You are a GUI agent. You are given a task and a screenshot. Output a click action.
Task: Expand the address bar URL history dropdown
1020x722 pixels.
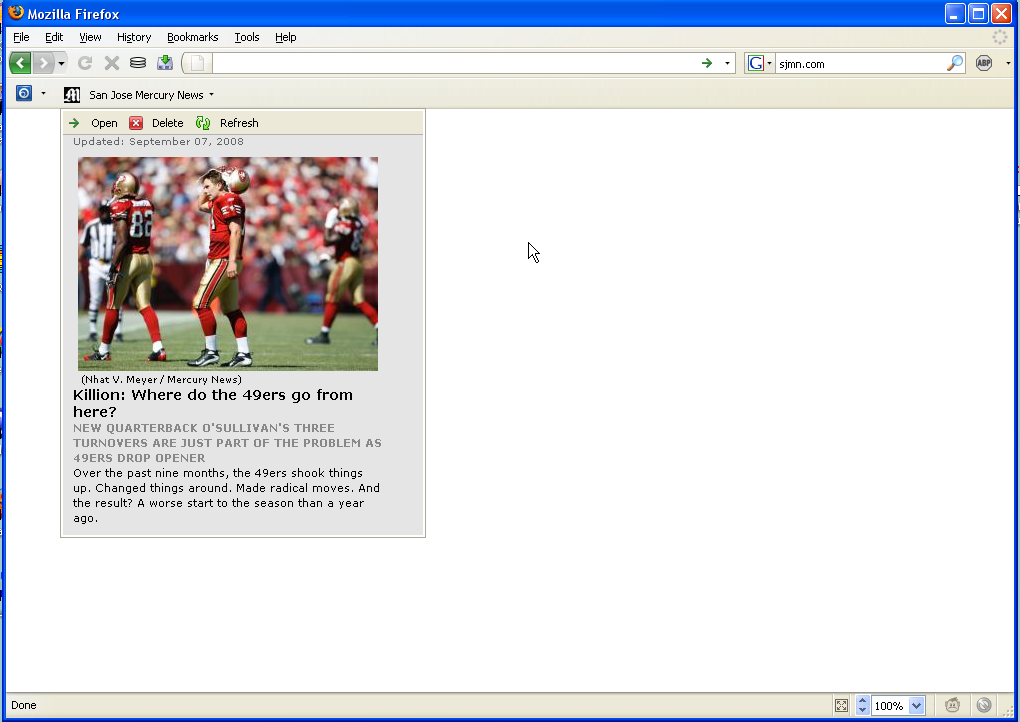click(x=727, y=63)
